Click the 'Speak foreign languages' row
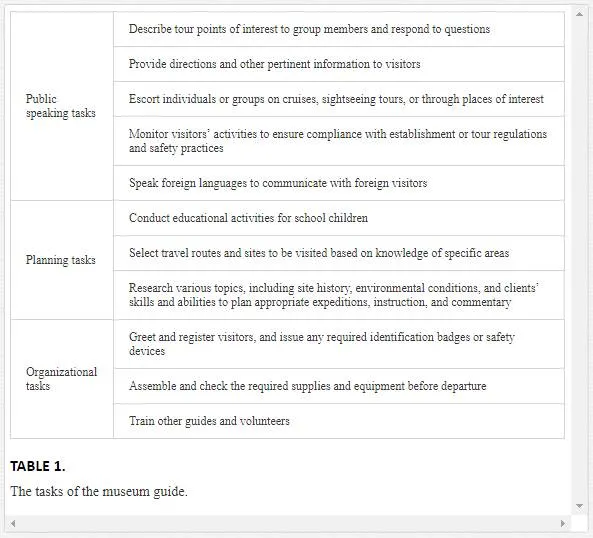Screen dimensions: 593x538 (339, 183)
